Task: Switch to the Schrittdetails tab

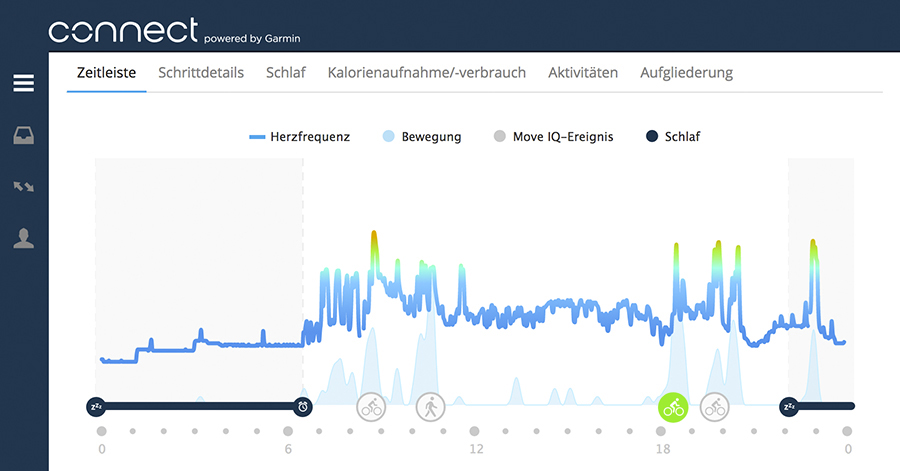Action: coord(201,73)
